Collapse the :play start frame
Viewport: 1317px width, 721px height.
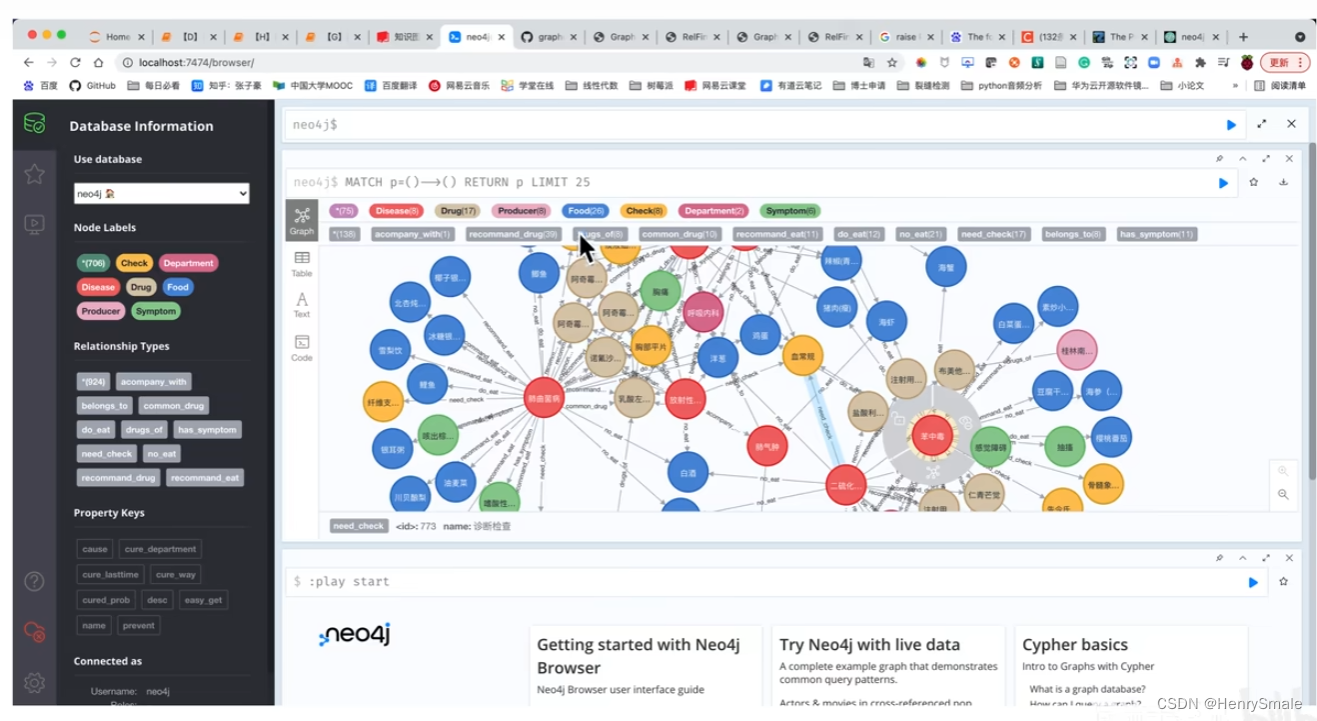pyautogui.click(x=1243, y=558)
